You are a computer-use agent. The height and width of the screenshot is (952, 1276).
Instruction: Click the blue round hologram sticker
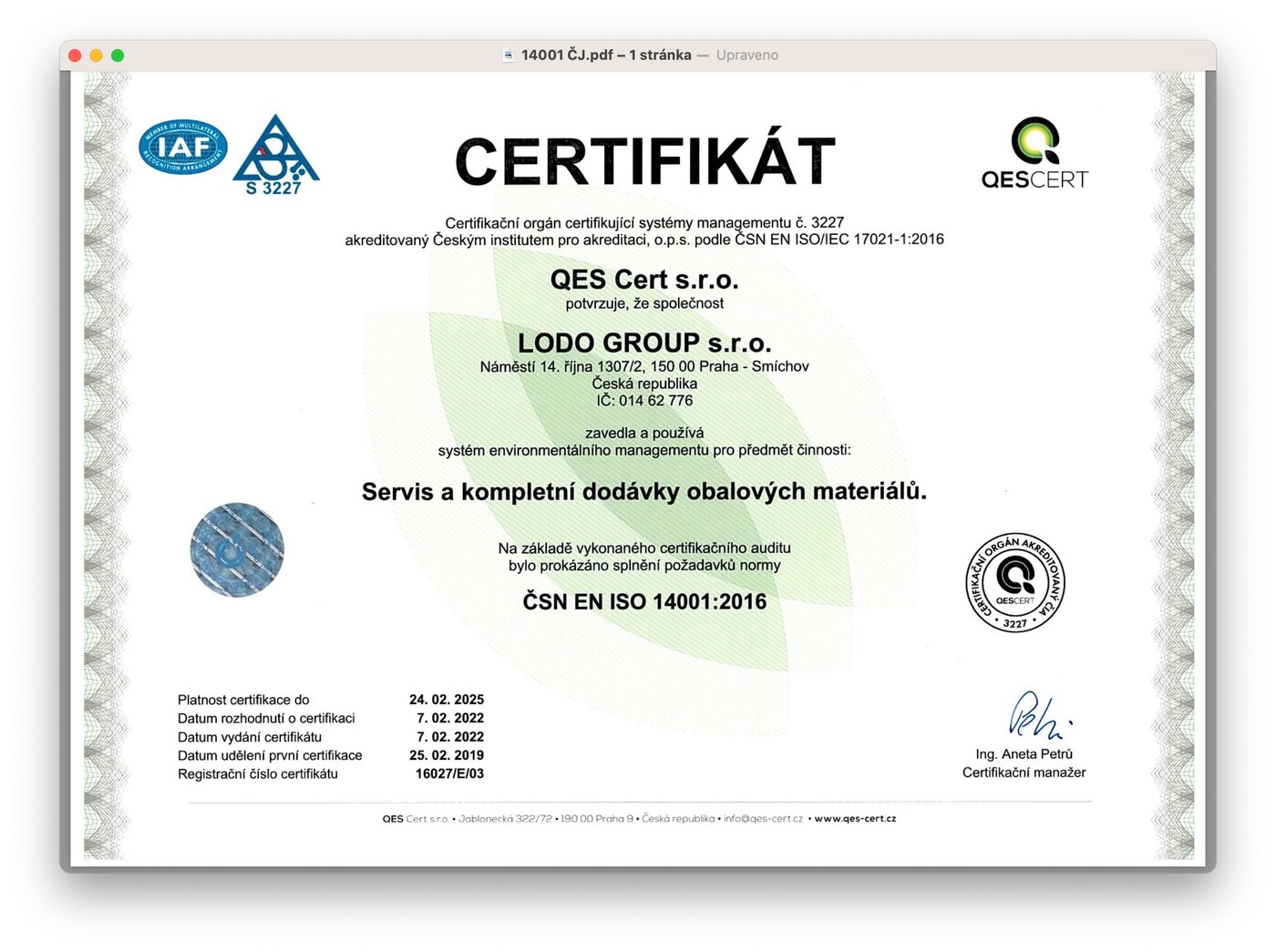coord(237,550)
